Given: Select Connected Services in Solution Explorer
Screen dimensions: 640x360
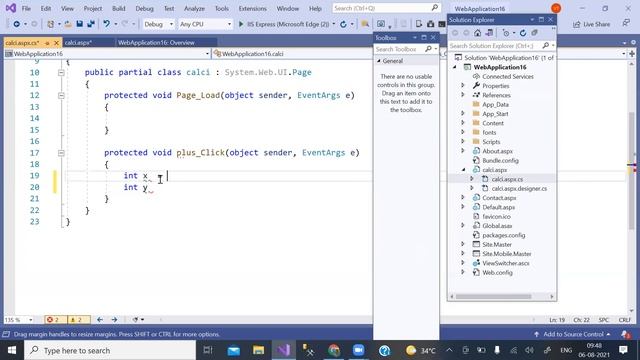Looking at the screenshot, I should (x=508, y=77).
